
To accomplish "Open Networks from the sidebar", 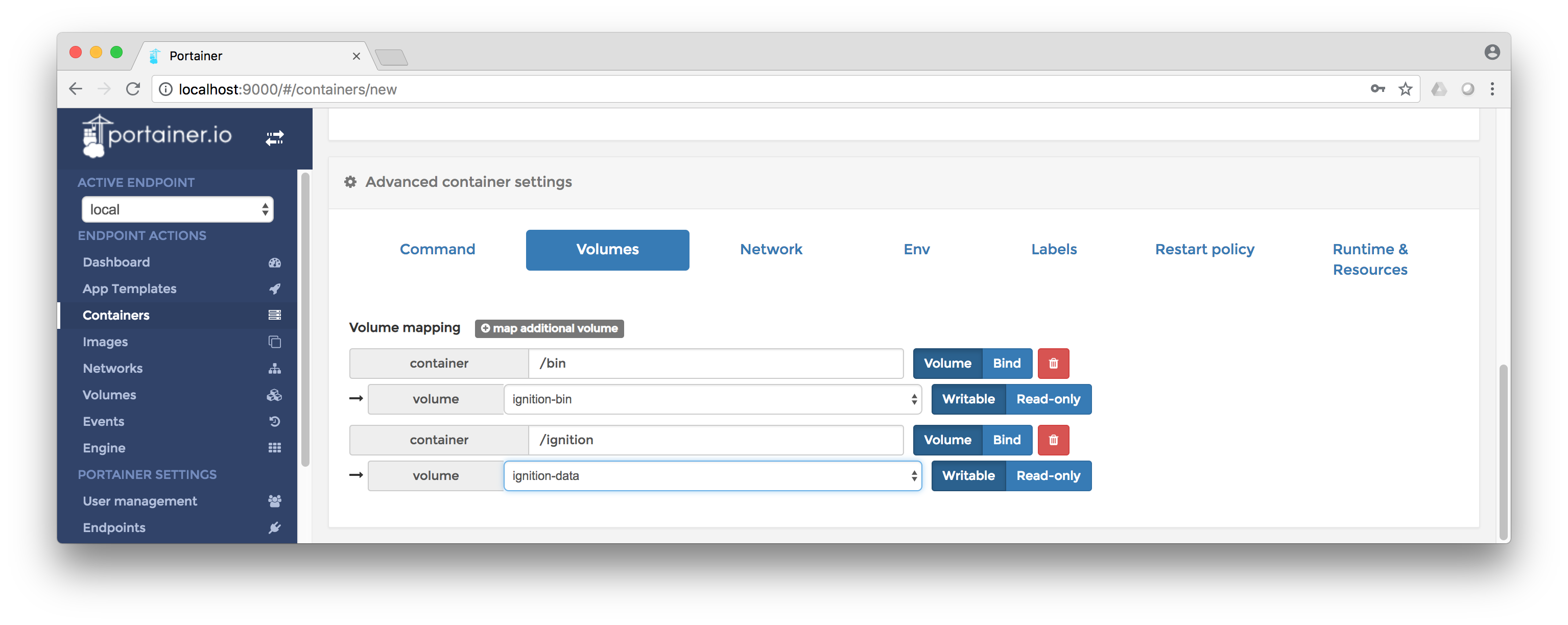I will pos(112,368).
